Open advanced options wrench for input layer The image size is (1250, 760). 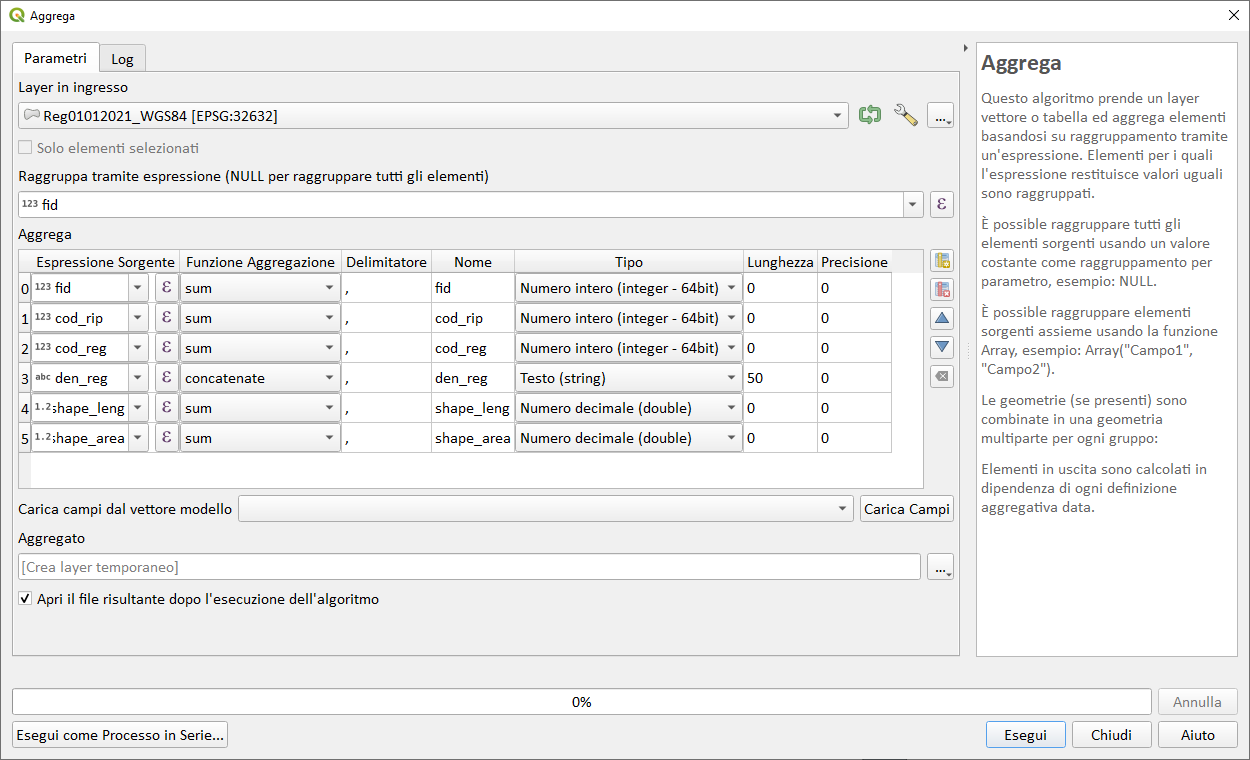click(906, 115)
